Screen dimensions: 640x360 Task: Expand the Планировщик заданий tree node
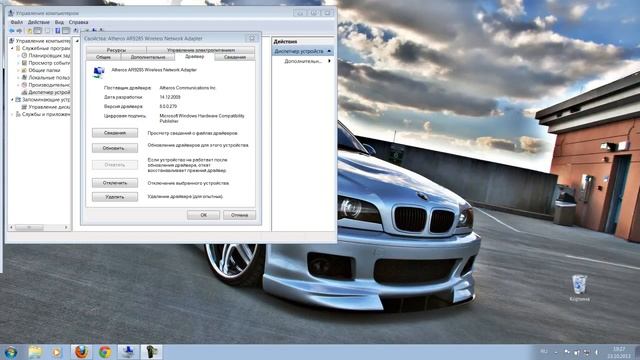[x=18, y=56]
